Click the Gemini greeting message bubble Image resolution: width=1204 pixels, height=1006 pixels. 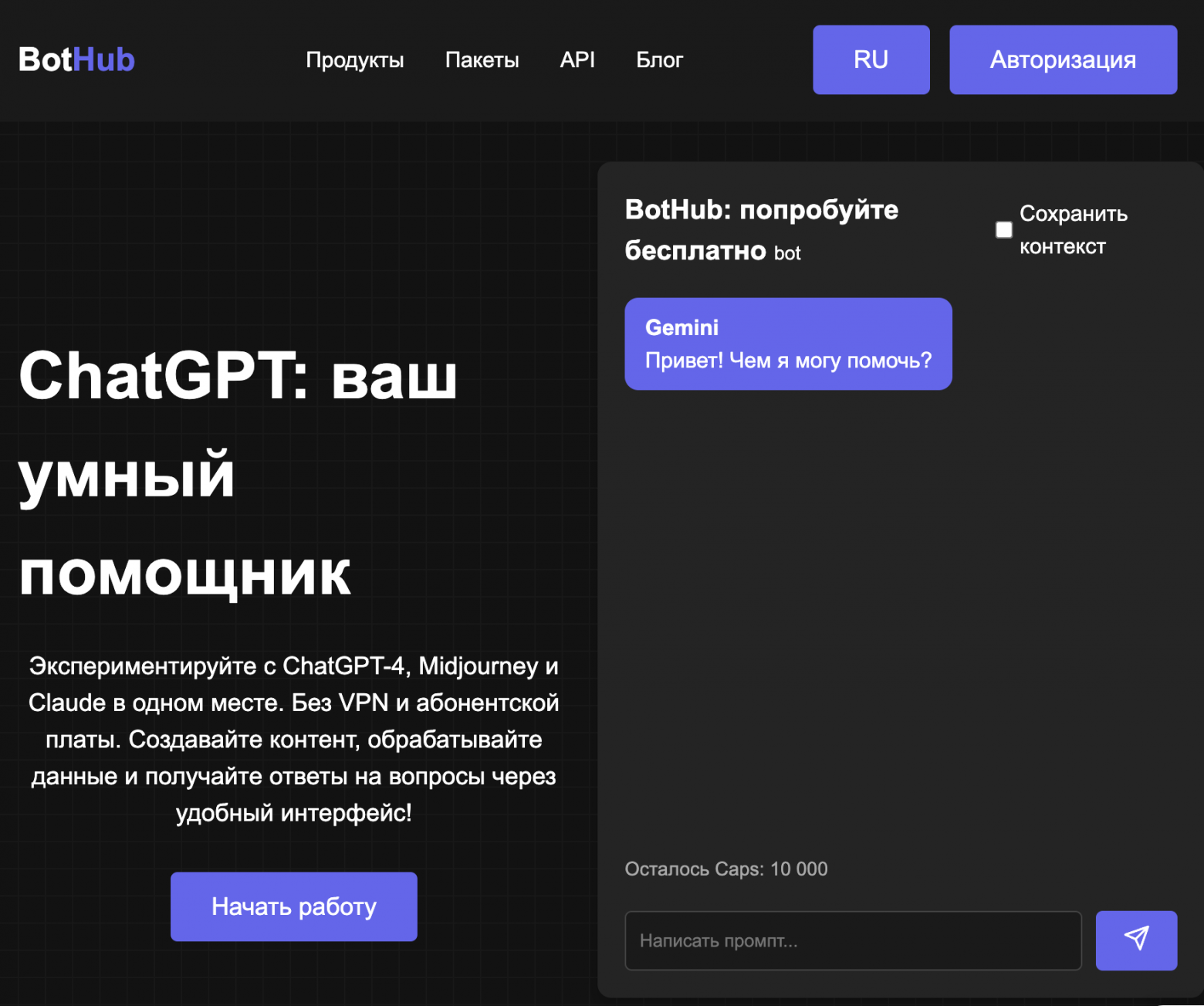788,344
